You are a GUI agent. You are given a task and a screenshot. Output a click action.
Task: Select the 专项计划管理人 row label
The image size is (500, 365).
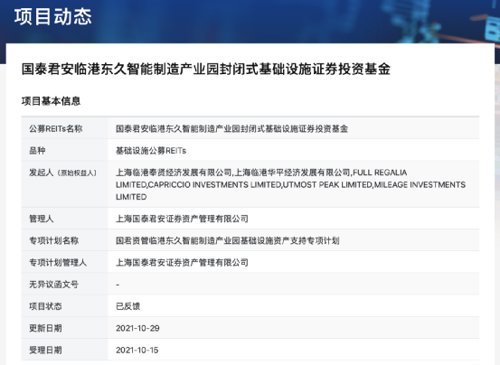click(58, 262)
